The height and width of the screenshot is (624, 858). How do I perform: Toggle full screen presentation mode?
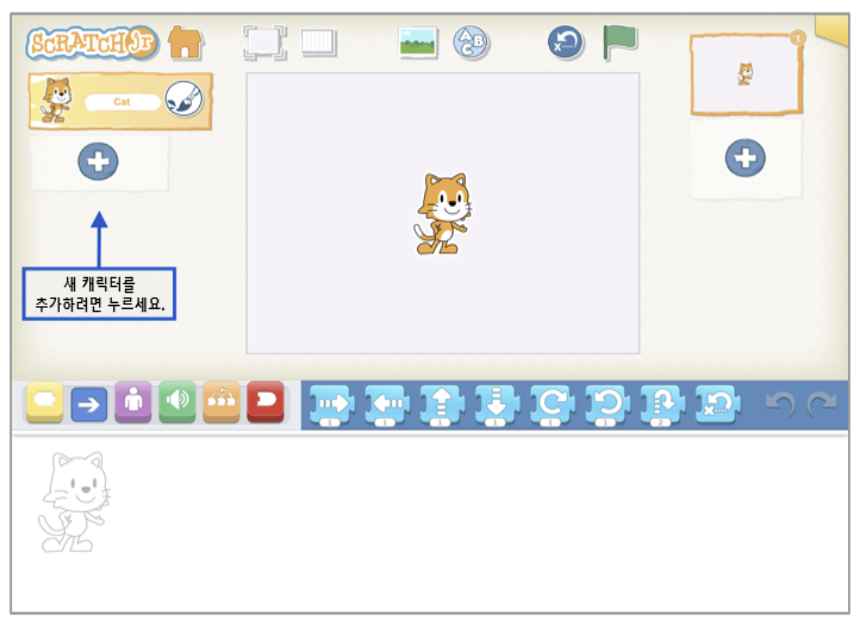coord(265,42)
